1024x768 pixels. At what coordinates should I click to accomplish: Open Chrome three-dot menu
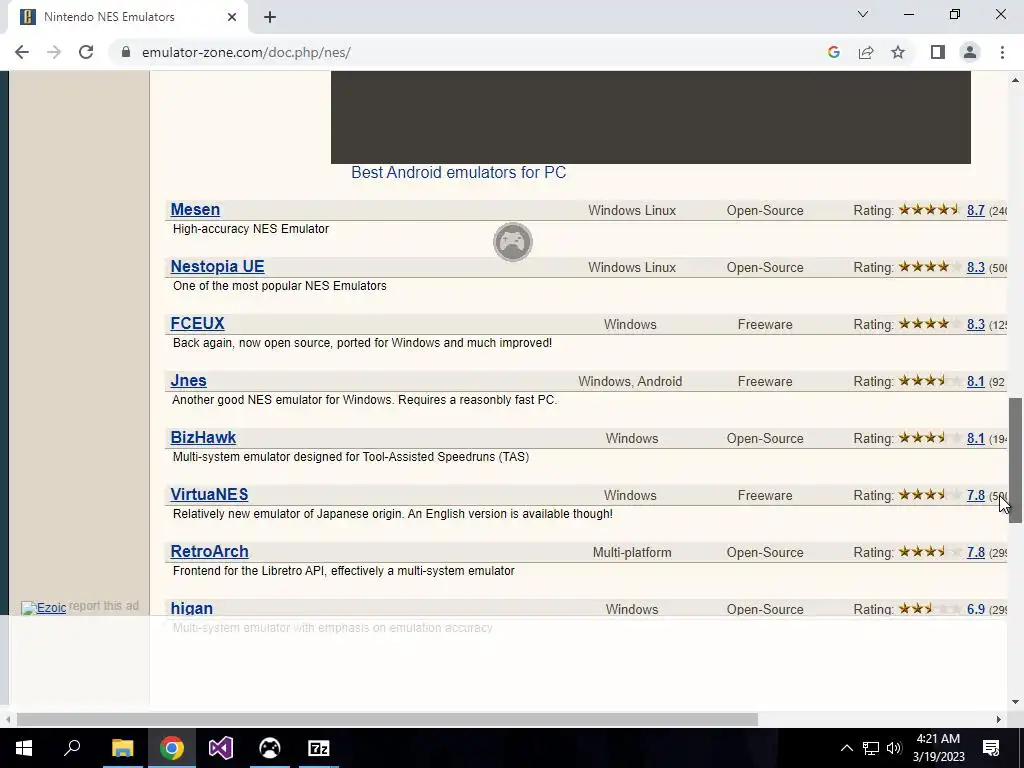click(x=1002, y=52)
